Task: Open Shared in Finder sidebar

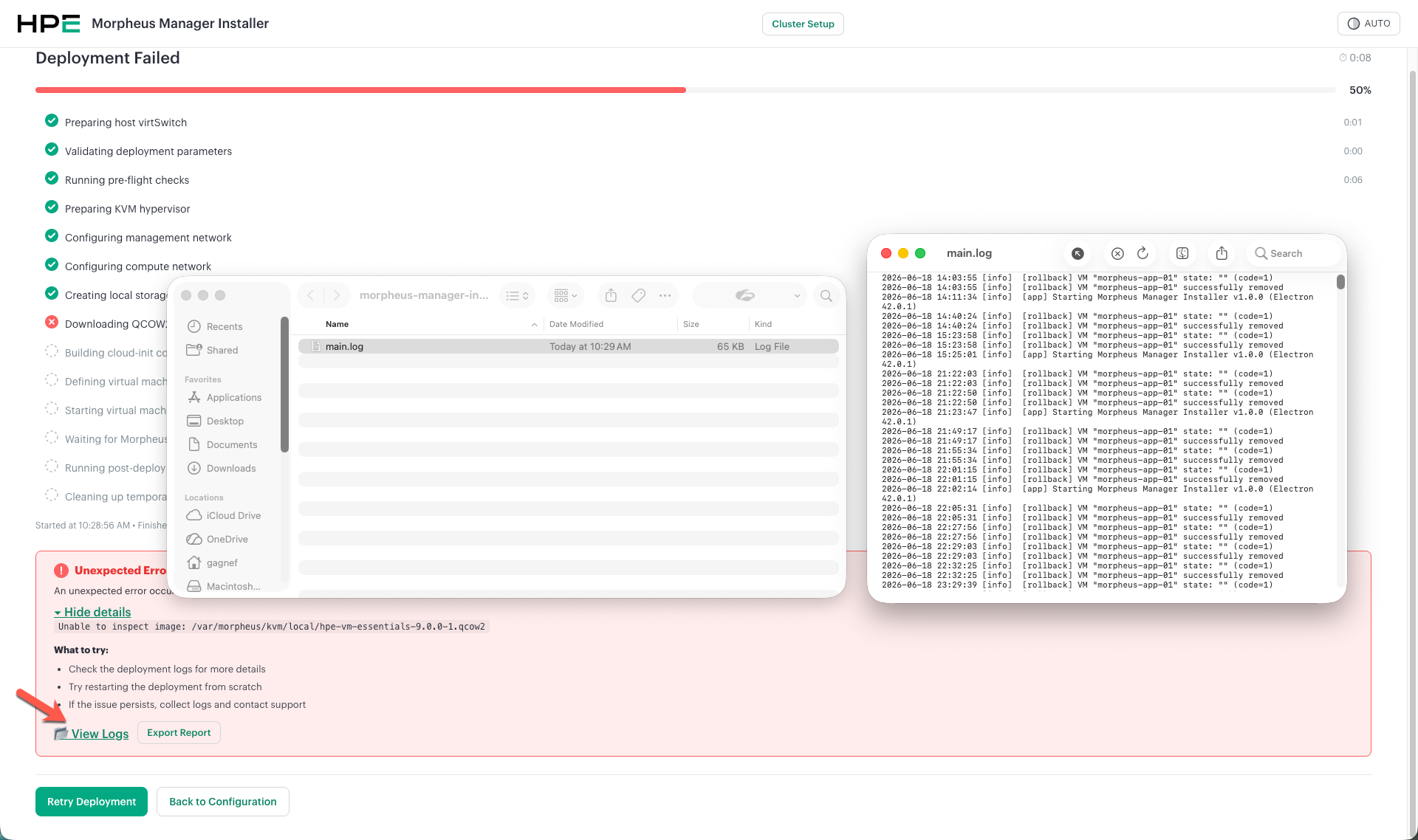Action: 222,350
